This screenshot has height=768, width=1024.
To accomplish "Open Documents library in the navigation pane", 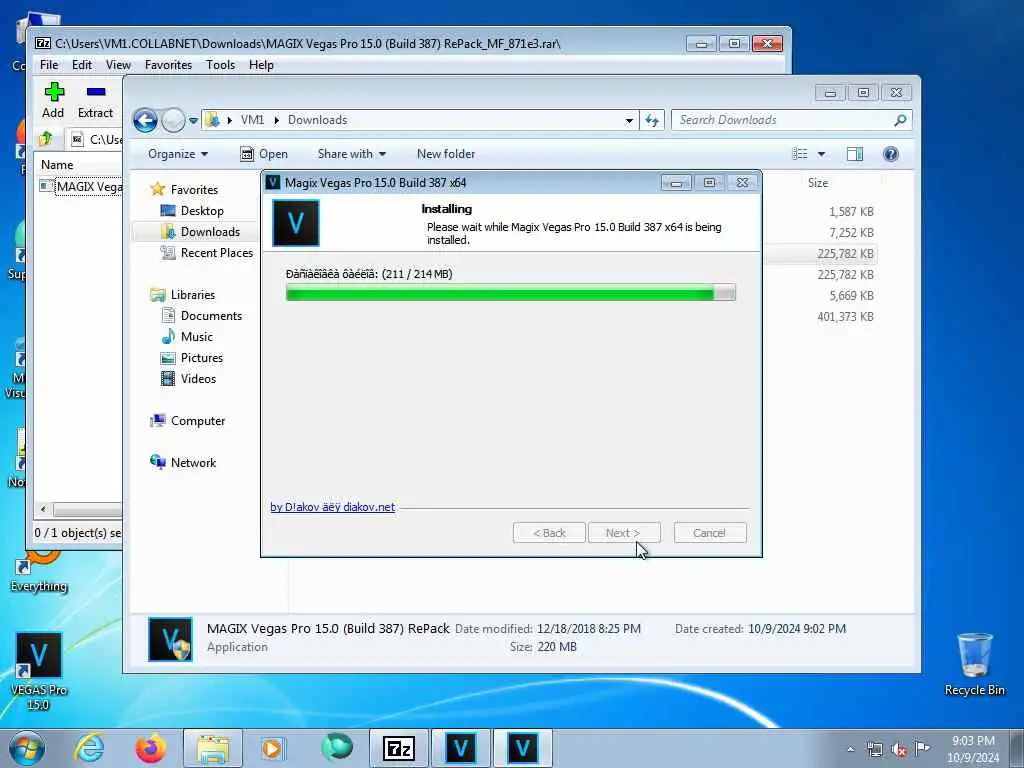I will [x=211, y=315].
